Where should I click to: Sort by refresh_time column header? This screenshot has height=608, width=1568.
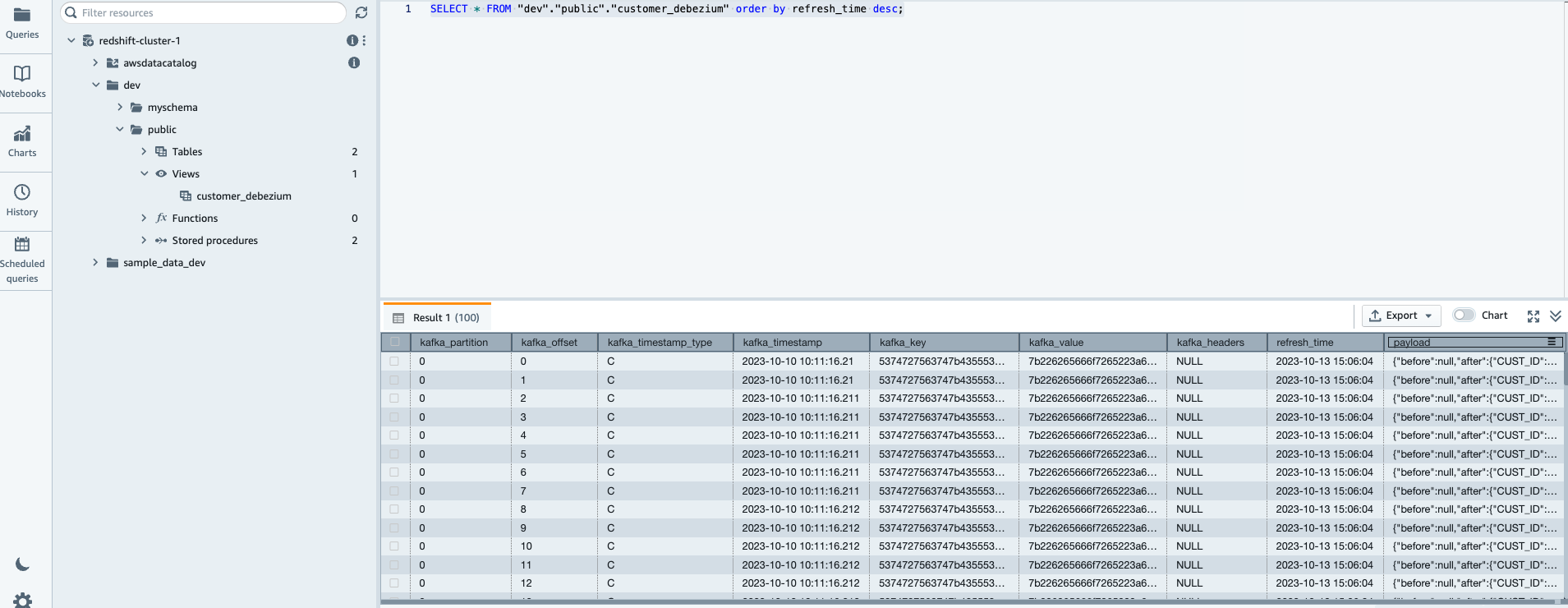point(1325,342)
